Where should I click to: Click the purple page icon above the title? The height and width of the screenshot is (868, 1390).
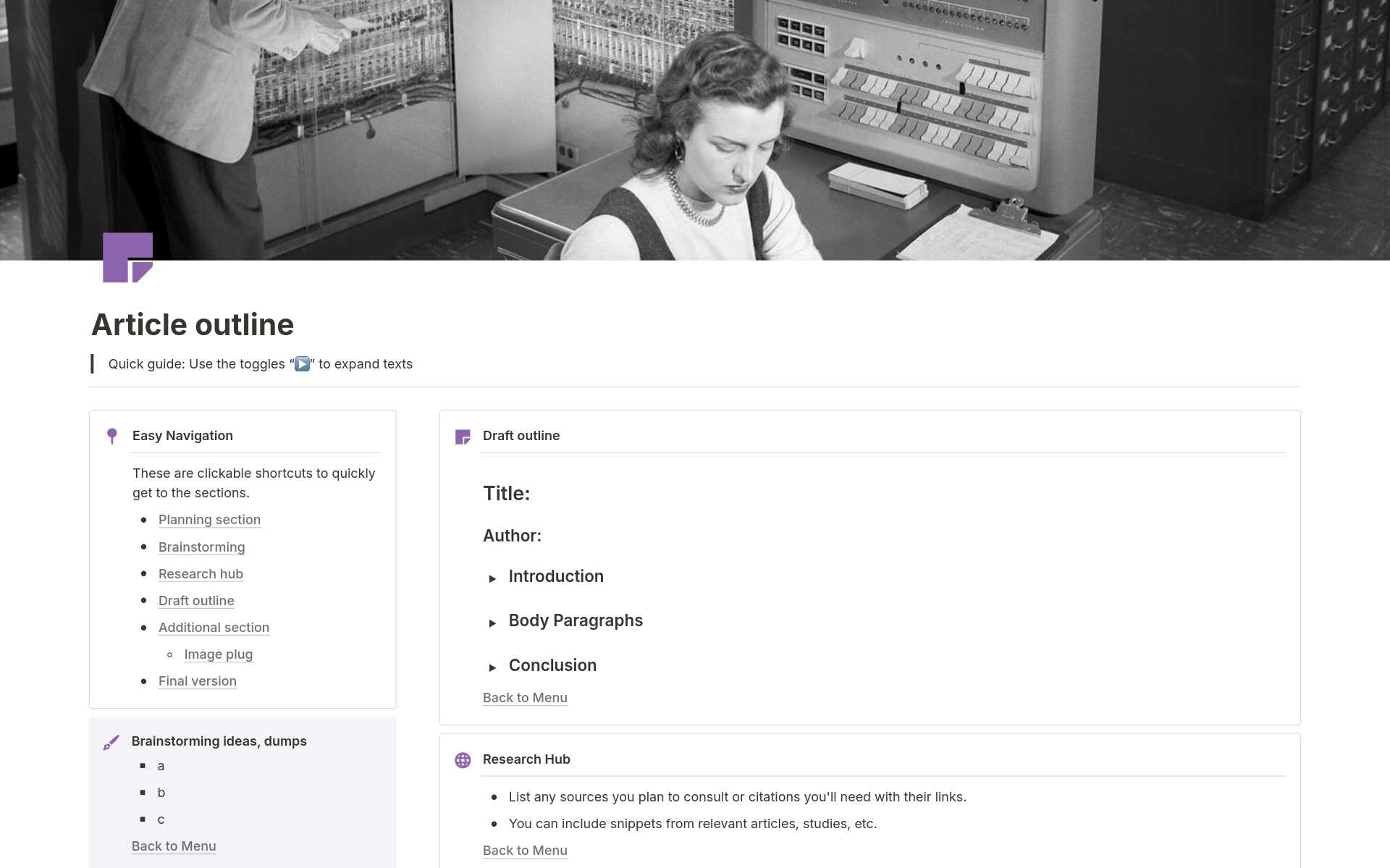[x=129, y=258]
